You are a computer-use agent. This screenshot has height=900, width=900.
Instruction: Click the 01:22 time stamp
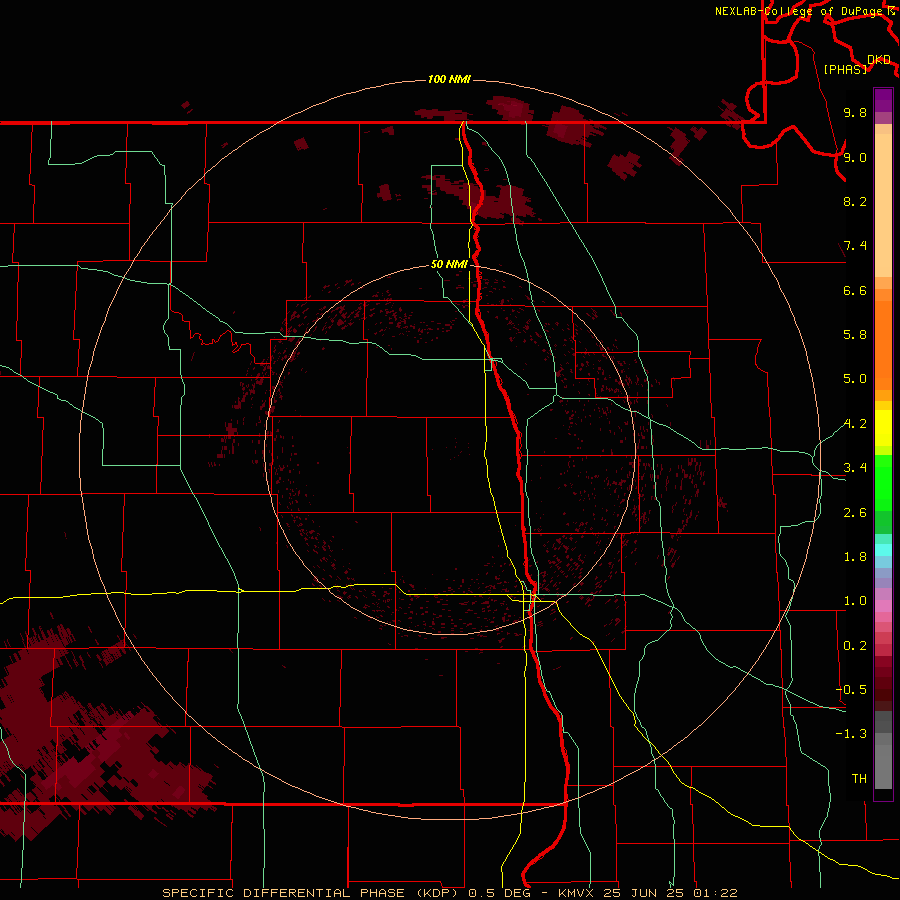pyautogui.click(x=715, y=893)
